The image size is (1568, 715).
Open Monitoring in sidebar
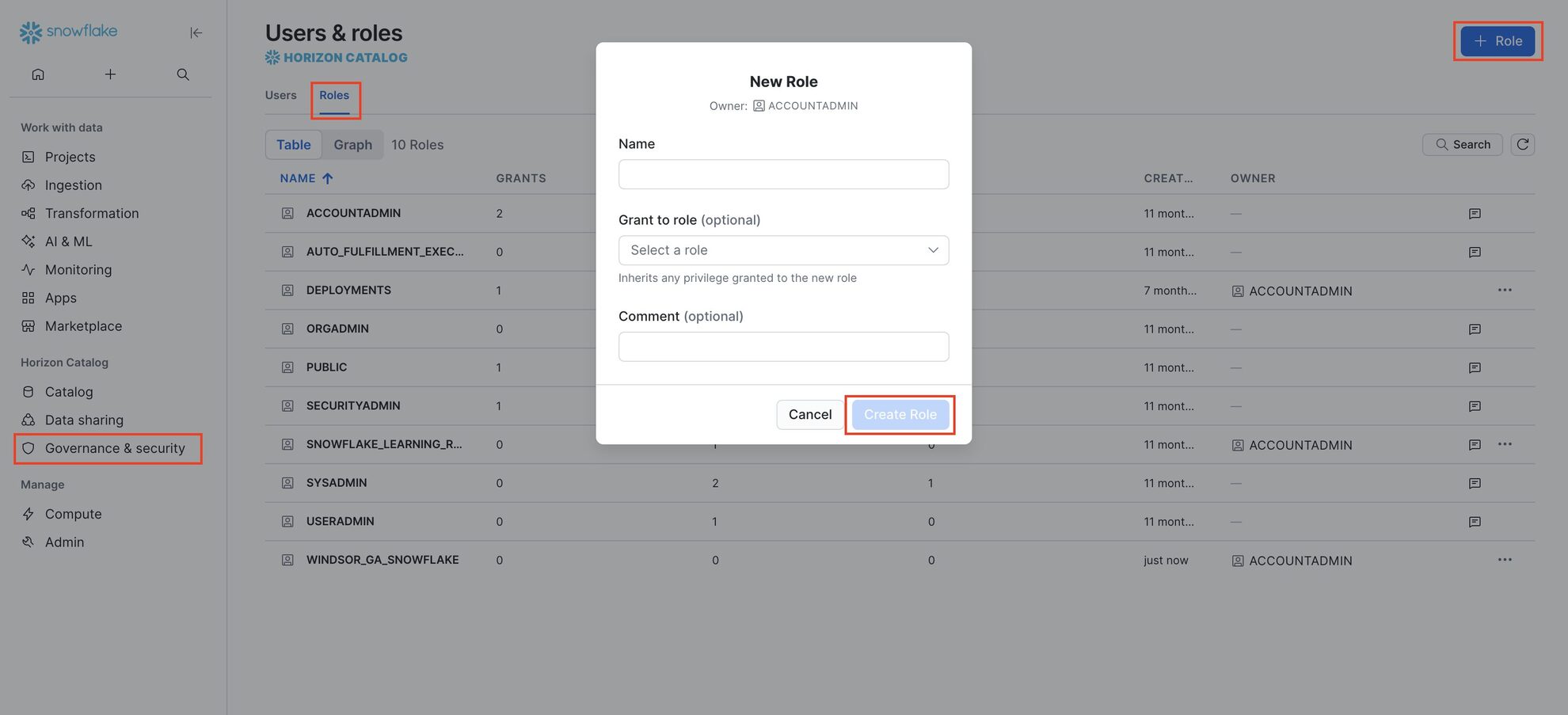(78, 270)
